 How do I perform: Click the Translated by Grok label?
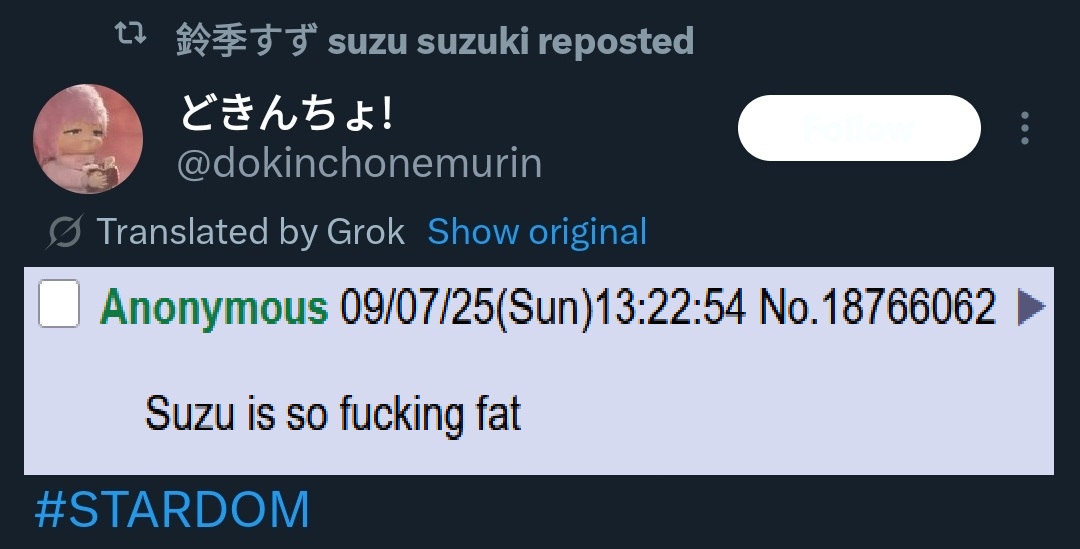point(251,231)
